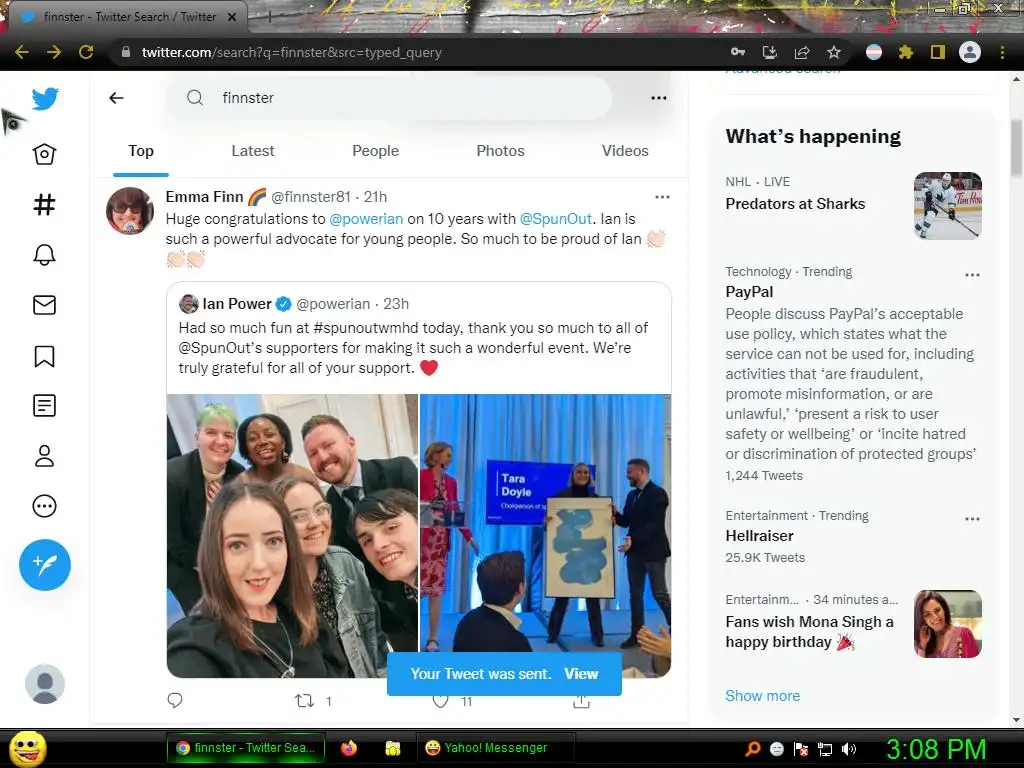Share Emma Finn's tweet icon
1024x768 pixels.
point(581,701)
